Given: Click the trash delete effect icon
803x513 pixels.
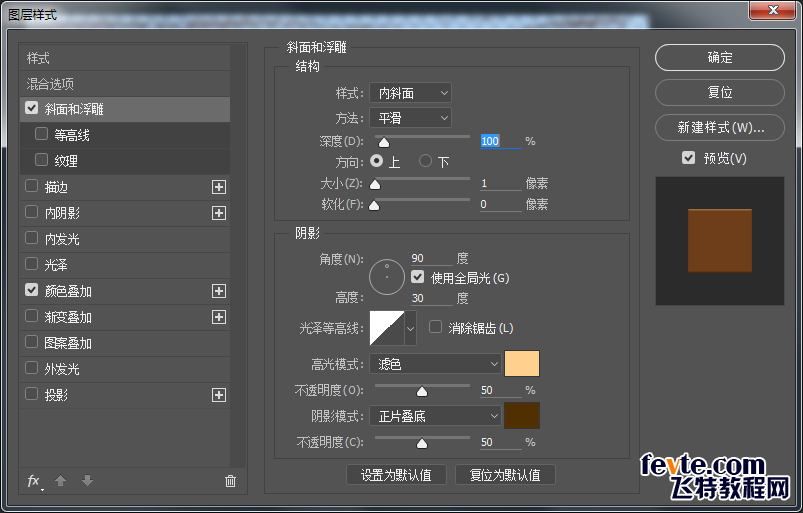Looking at the screenshot, I should 230,481.
